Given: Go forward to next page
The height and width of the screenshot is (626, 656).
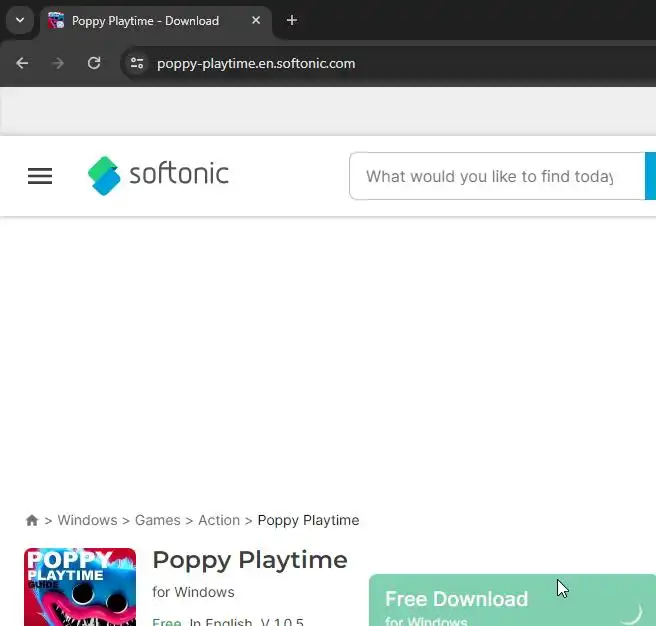Looking at the screenshot, I should [x=58, y=63].
